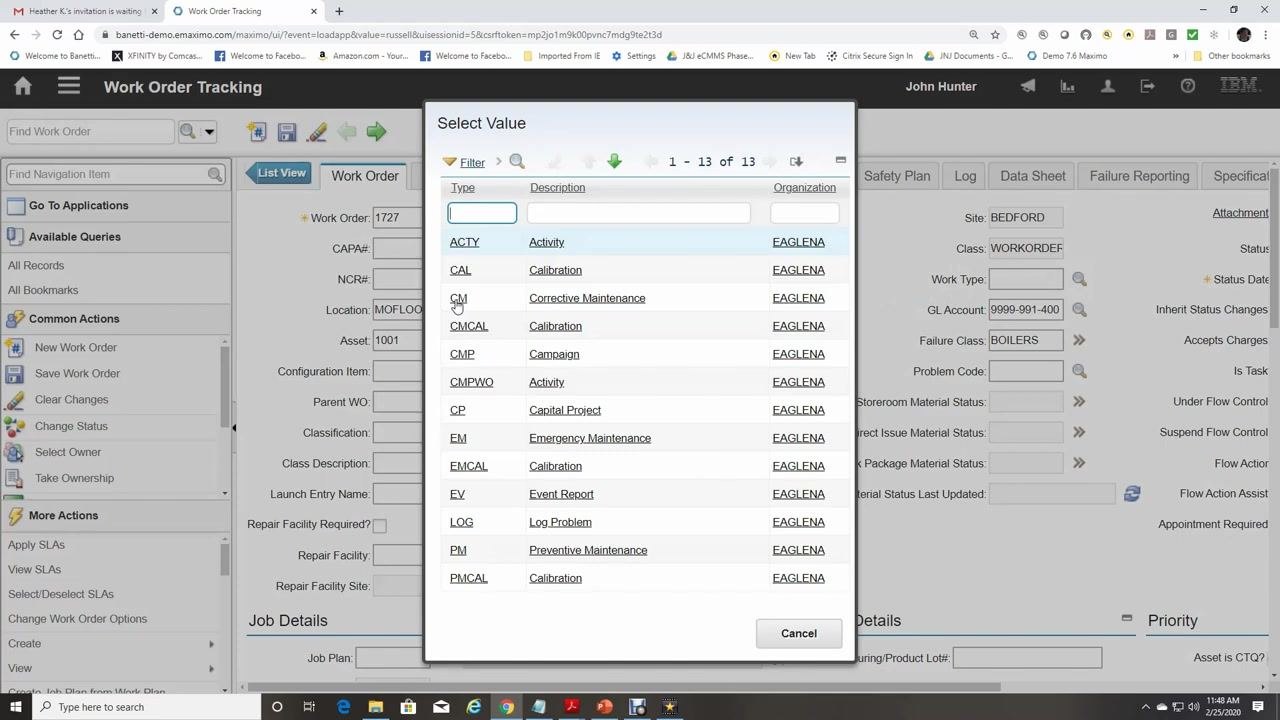Viewport: 1280px width, 720px height.
Task: Click Apply SLAs under More Actions
Action: 36,545
